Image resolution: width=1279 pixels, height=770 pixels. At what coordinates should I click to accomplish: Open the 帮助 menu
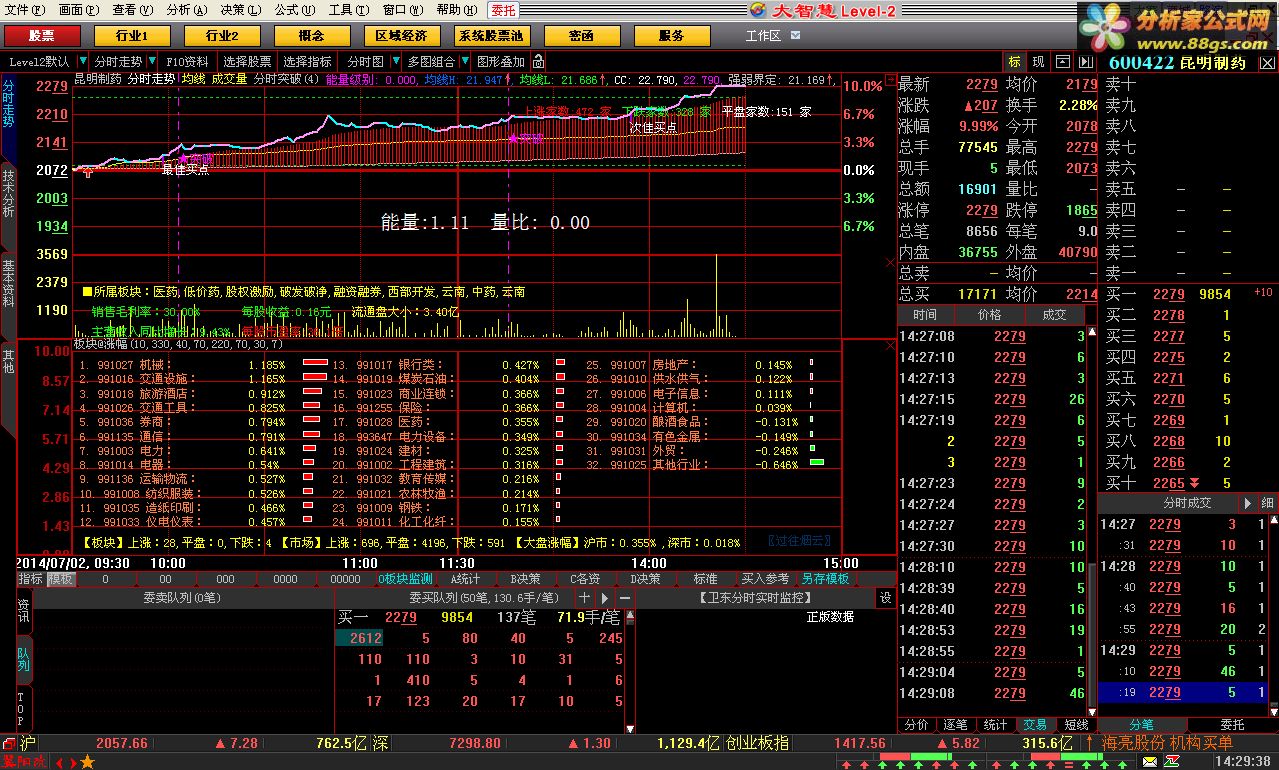pos(456,10)
